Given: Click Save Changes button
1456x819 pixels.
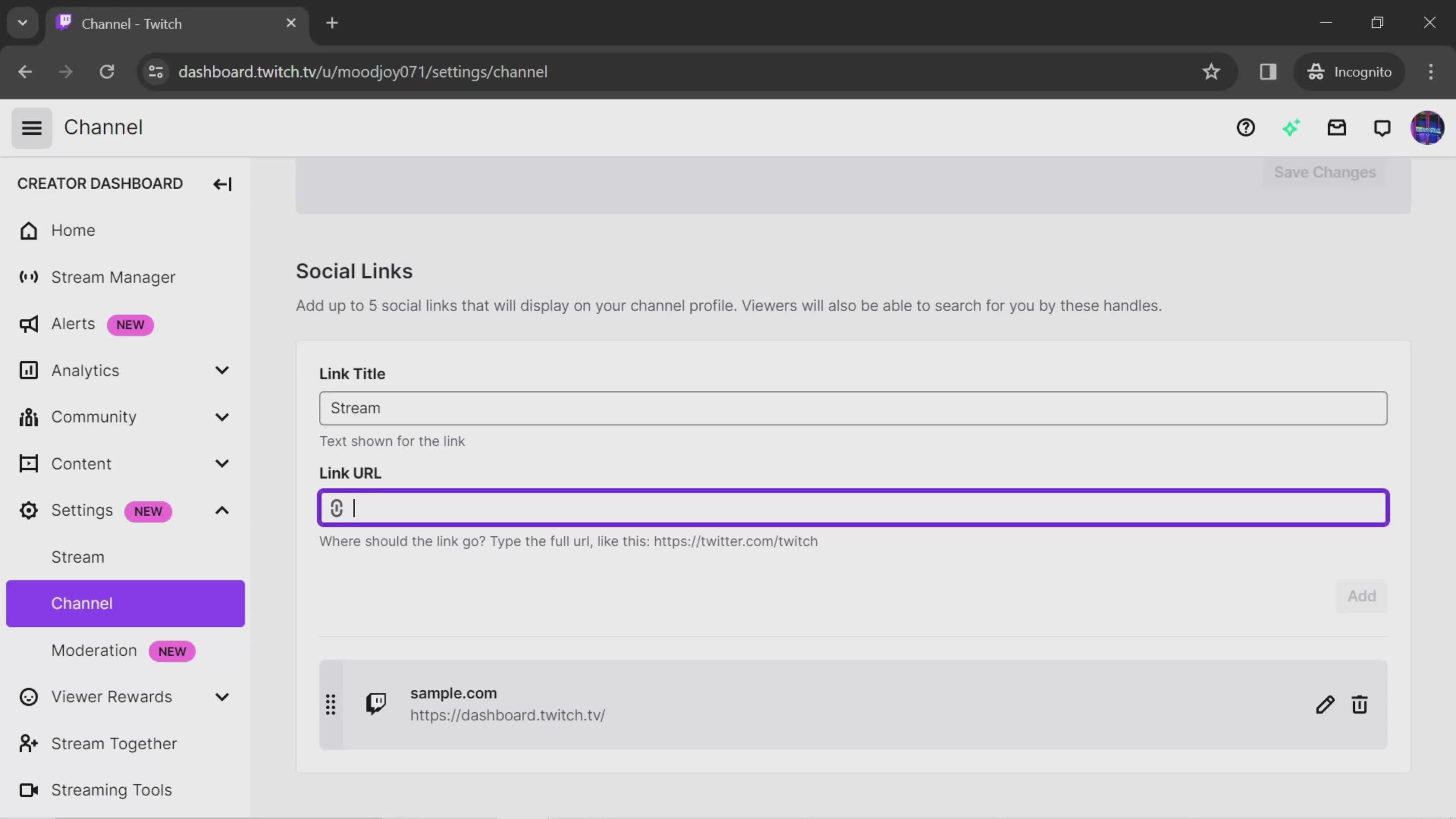Looking at the screenshot, I should (1325, 171).
